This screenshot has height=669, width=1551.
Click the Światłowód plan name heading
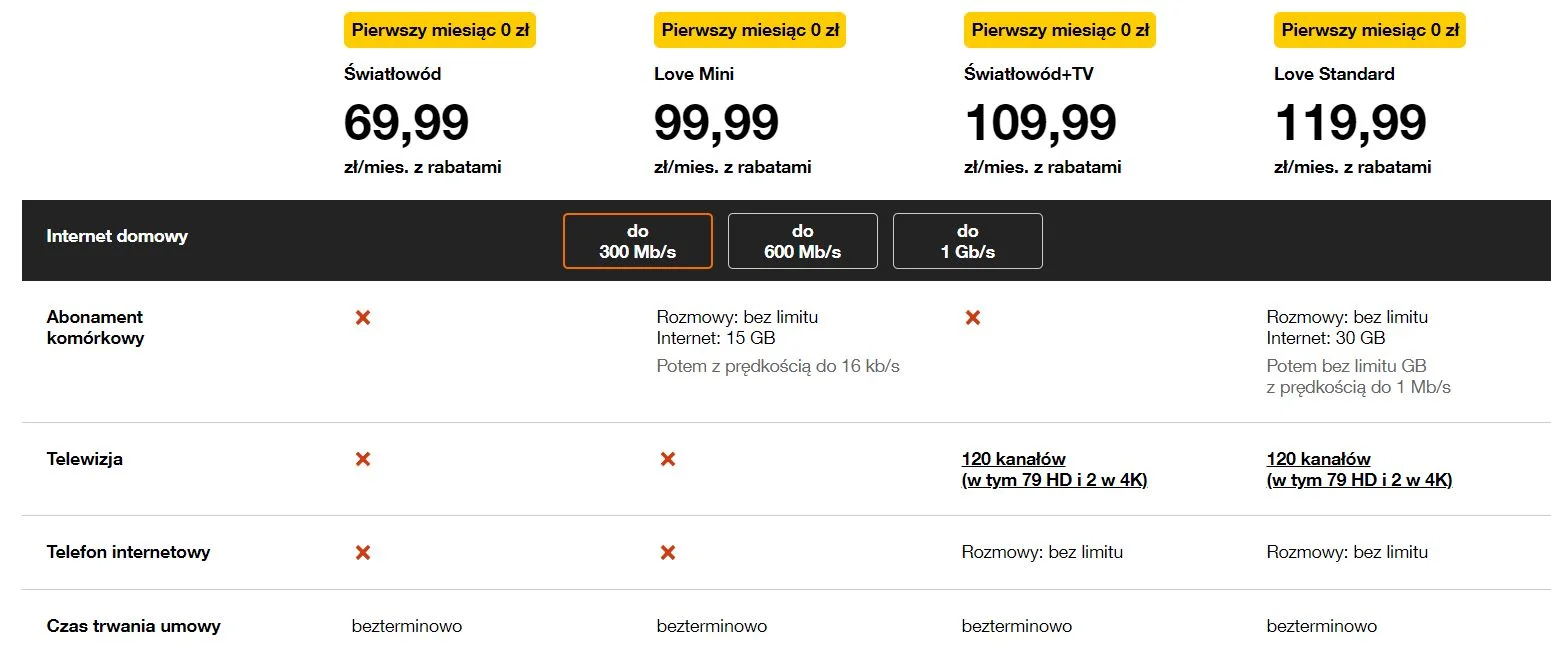392,74
